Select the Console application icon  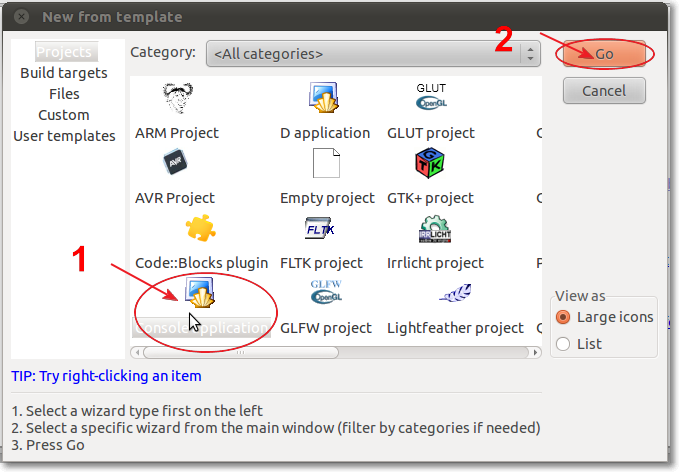pos(200,293)
